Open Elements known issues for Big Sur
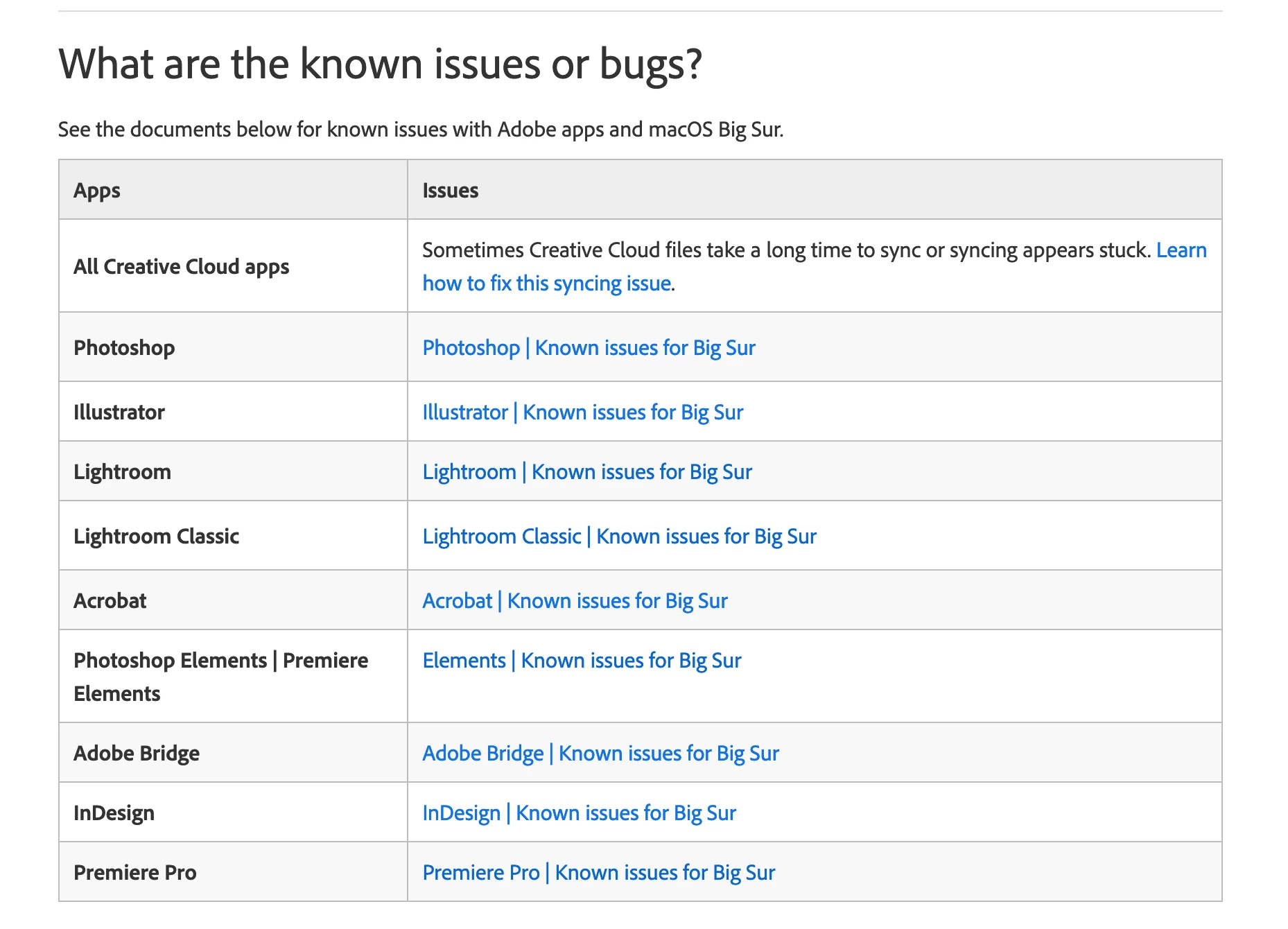 click(x=582, y=661)
